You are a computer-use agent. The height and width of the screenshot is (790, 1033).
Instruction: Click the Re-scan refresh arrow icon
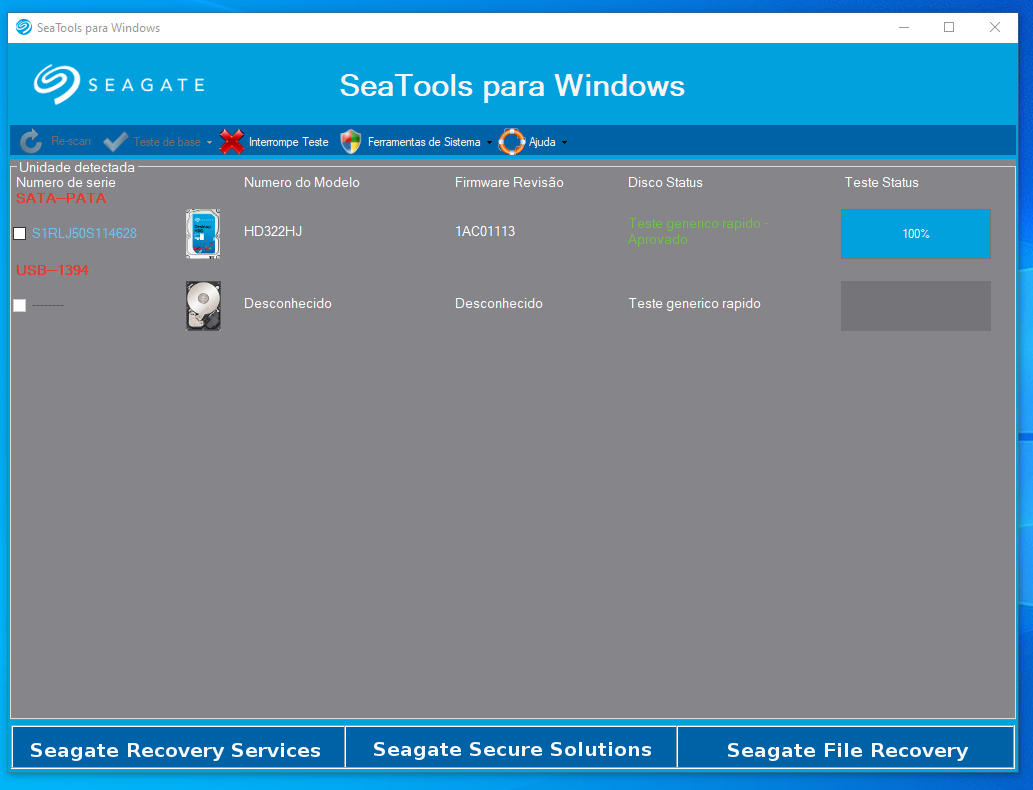click(x=31, y=142)
